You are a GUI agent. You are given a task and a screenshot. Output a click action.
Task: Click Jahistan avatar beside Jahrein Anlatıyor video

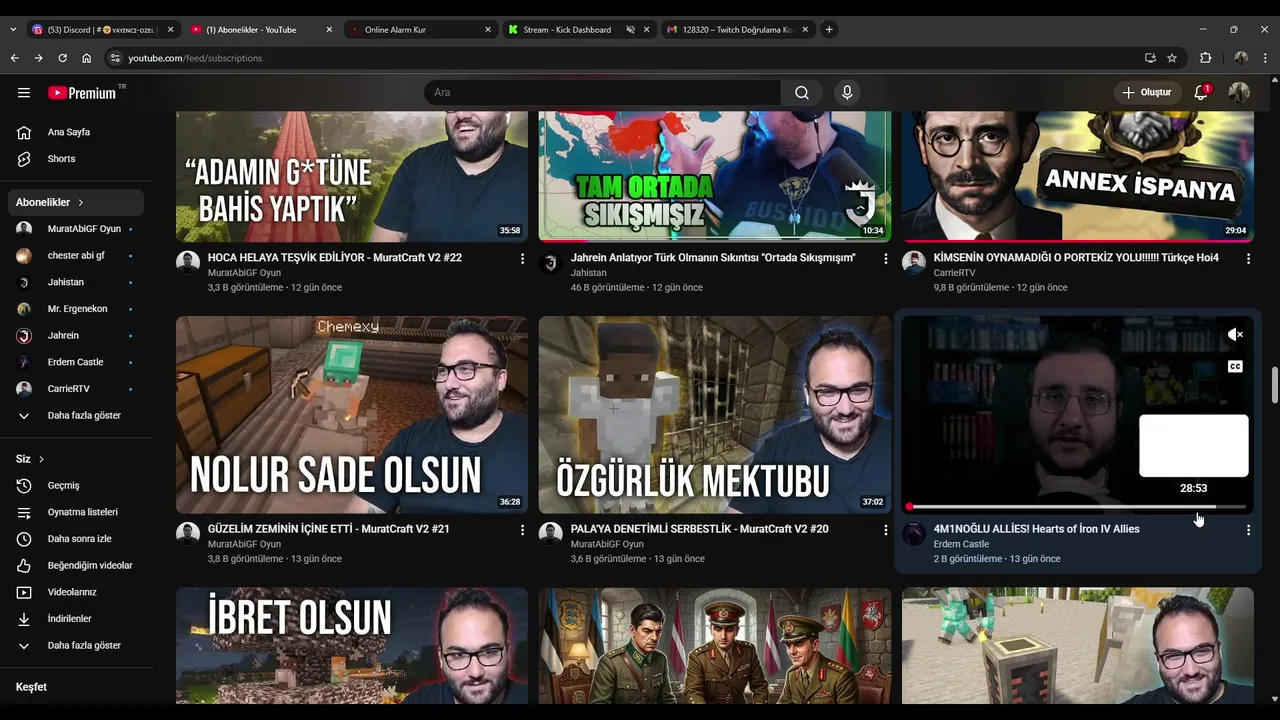(551, 262)
